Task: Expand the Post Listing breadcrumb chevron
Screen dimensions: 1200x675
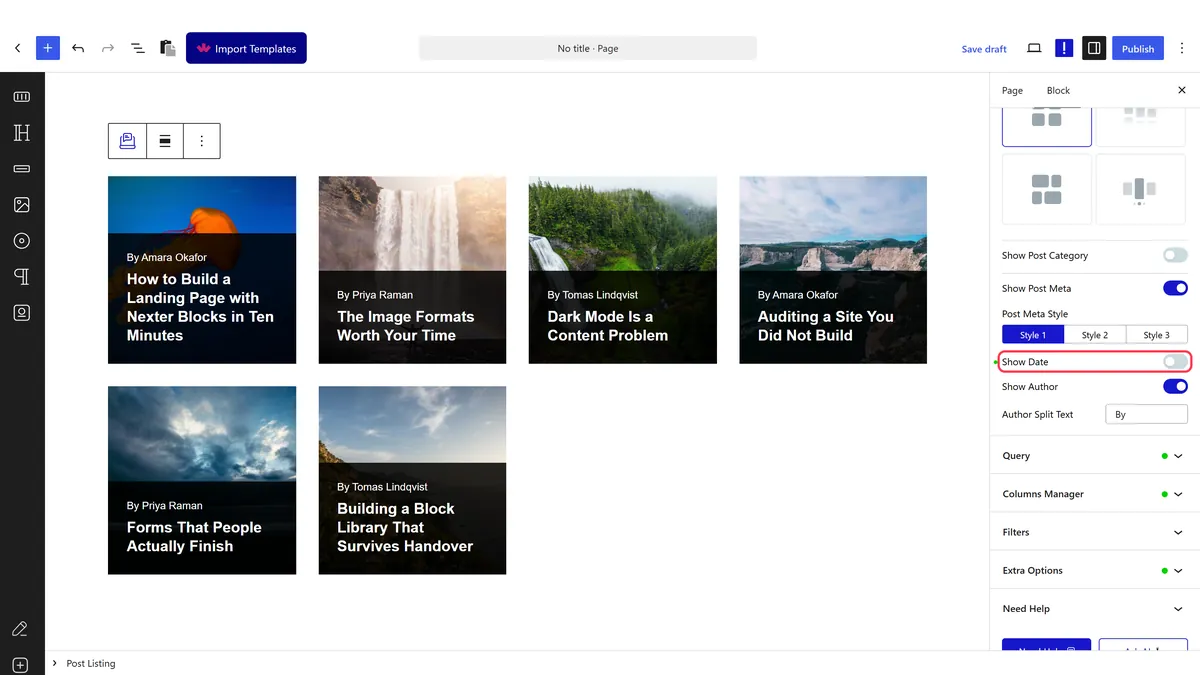Action: pyautogui.click(x=54, y=663)
